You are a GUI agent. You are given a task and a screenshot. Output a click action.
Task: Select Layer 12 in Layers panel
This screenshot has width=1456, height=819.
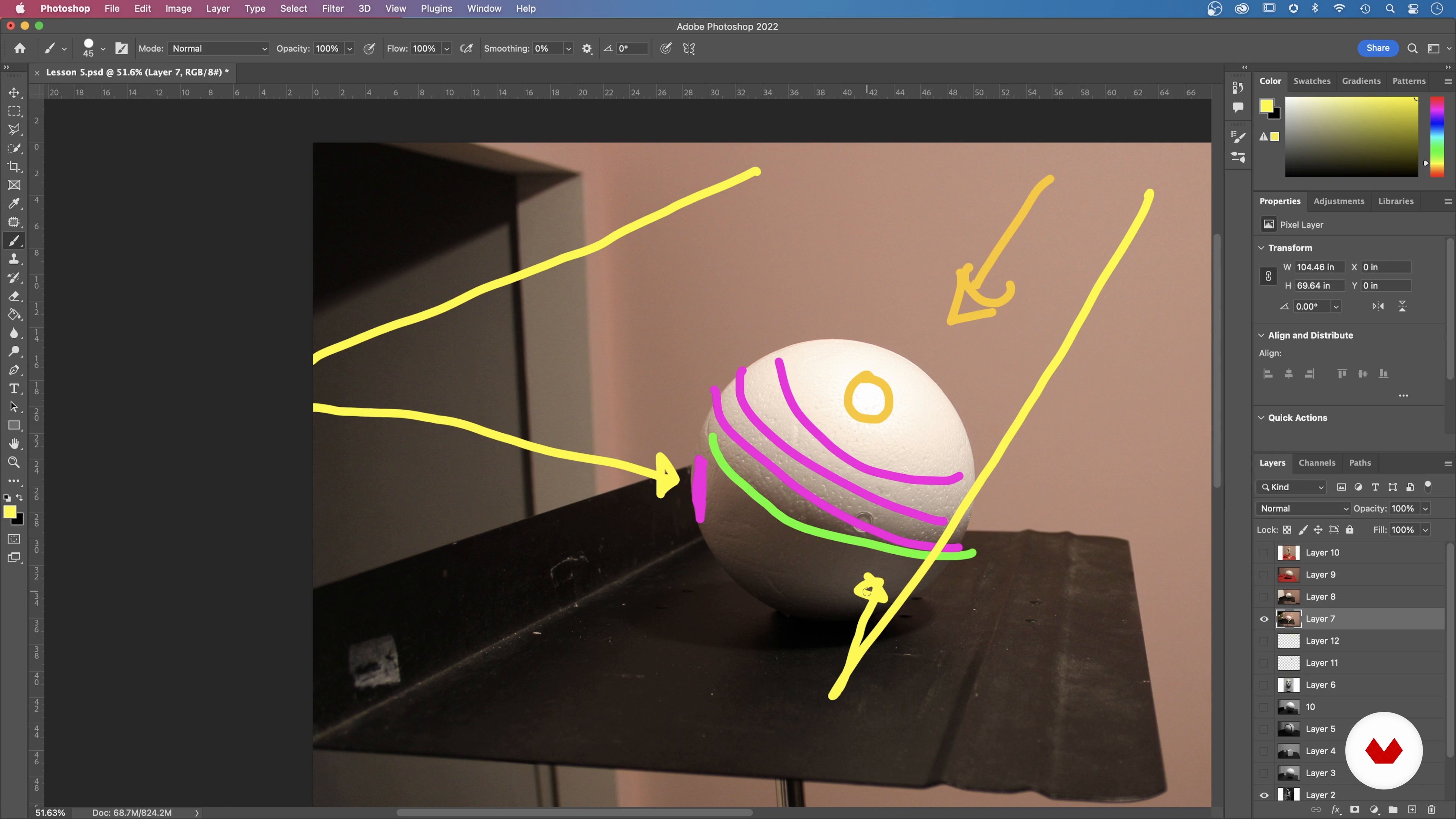[1323, 641]
